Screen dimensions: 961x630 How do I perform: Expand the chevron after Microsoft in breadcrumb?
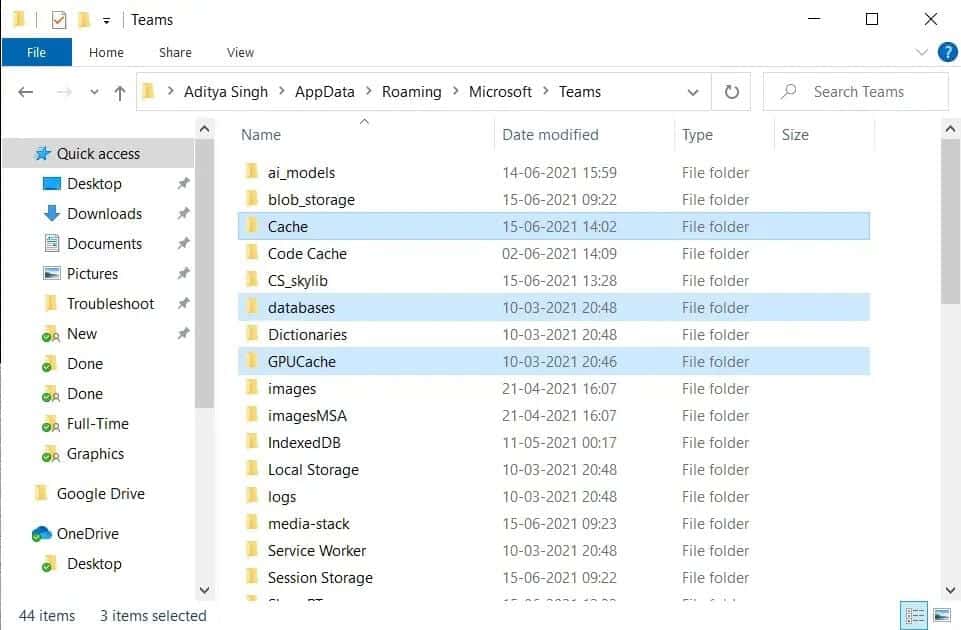tap(545, 91)
